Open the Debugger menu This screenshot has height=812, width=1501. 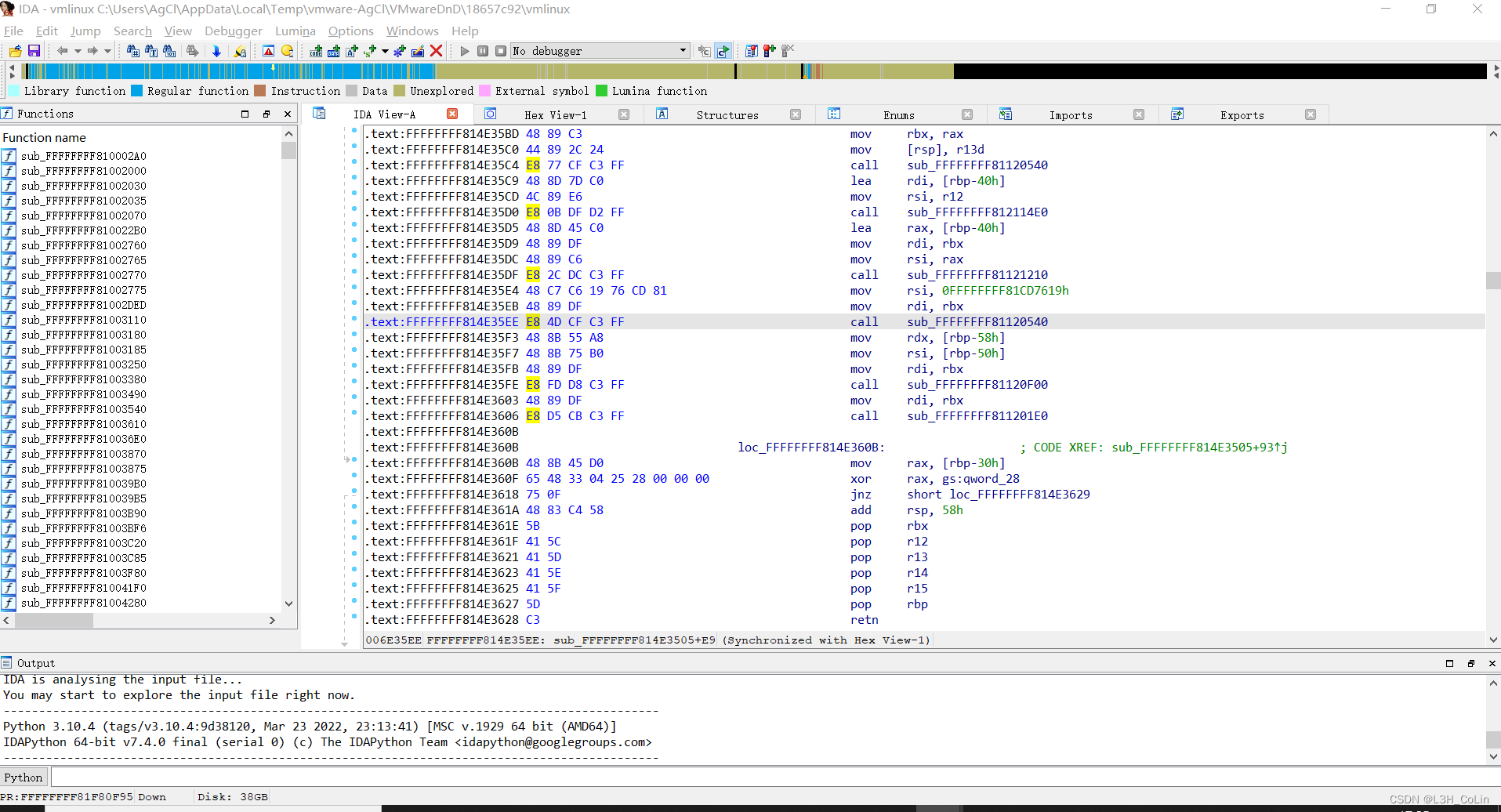tap(233, 31)
